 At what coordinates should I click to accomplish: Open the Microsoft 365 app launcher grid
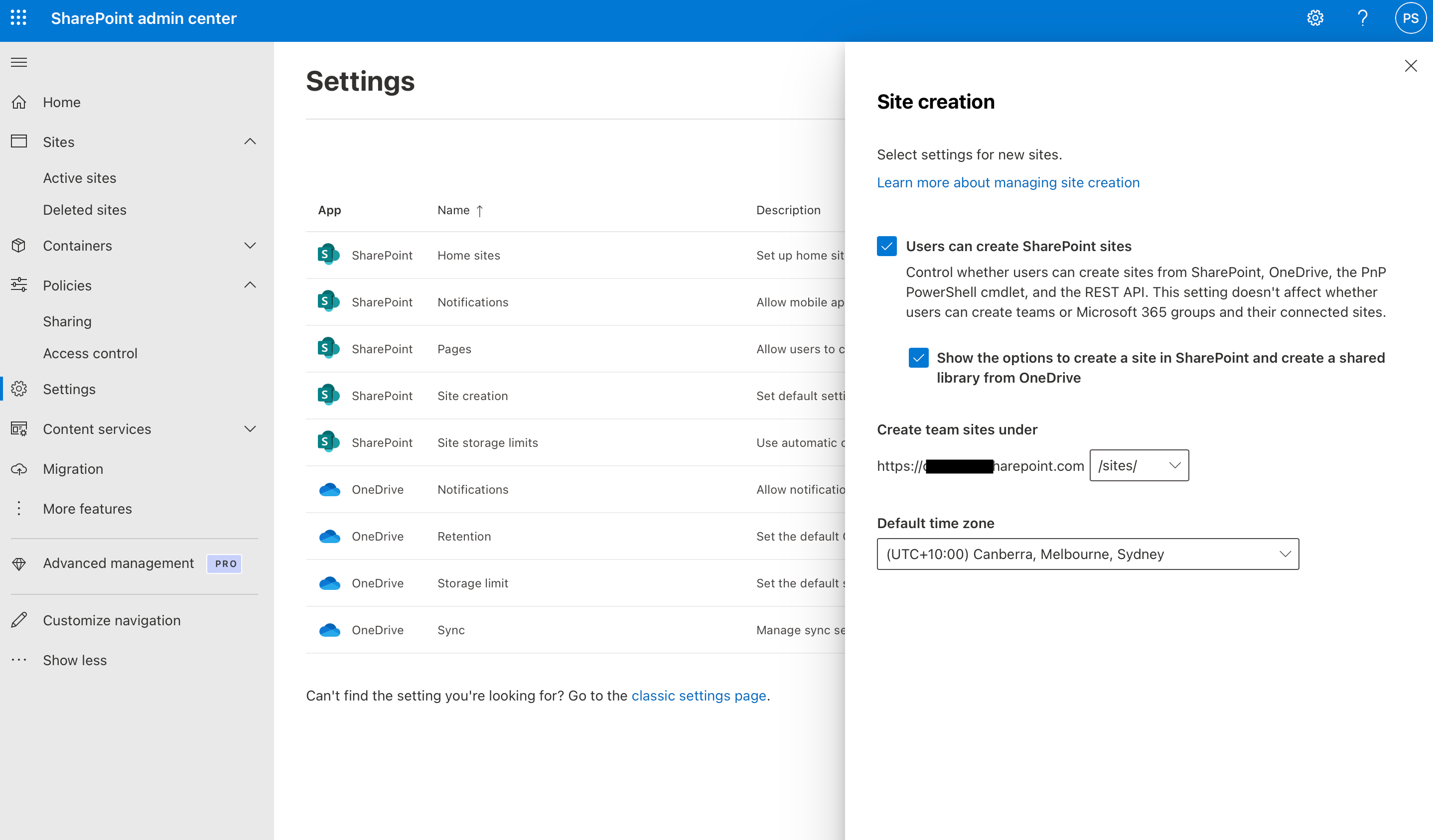[19, 17]
